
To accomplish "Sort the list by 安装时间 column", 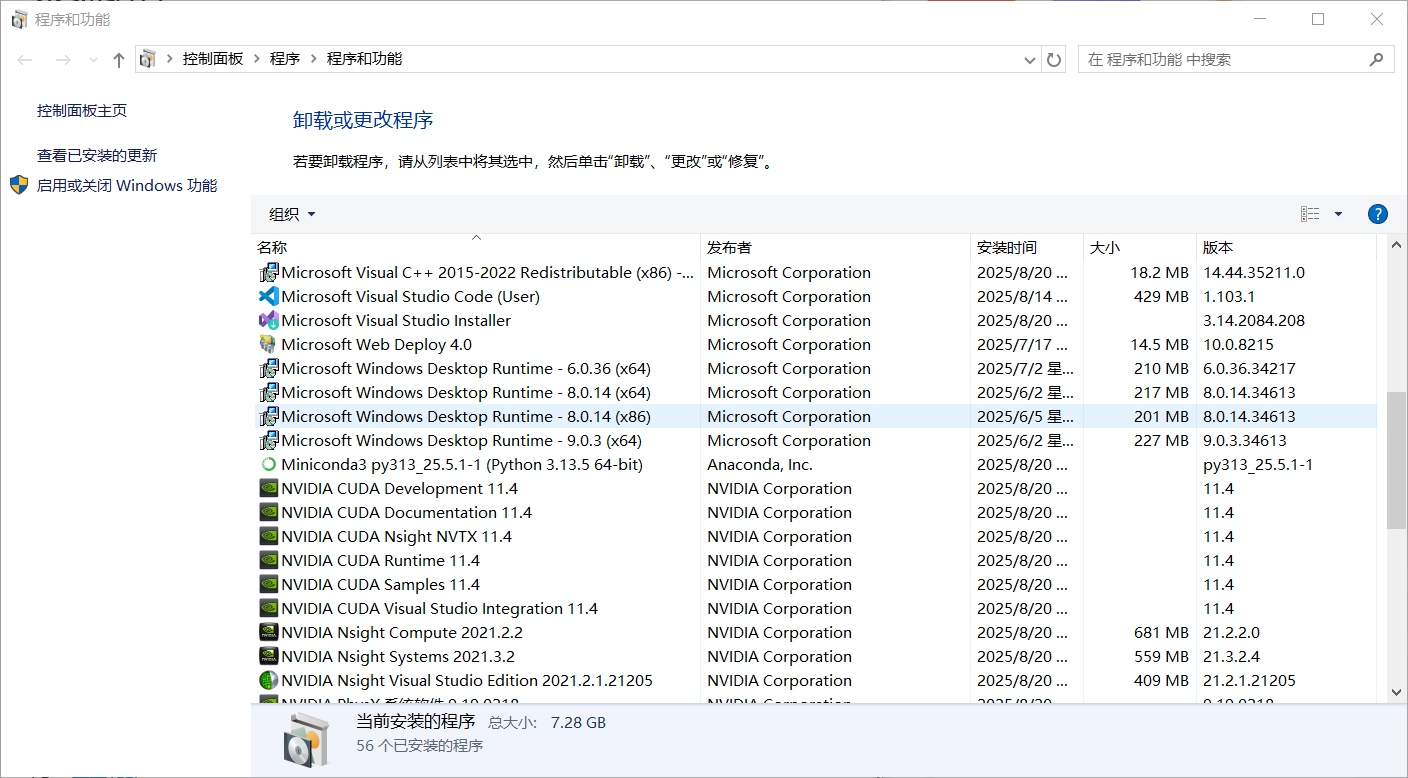I will (x=1026, y=247).
